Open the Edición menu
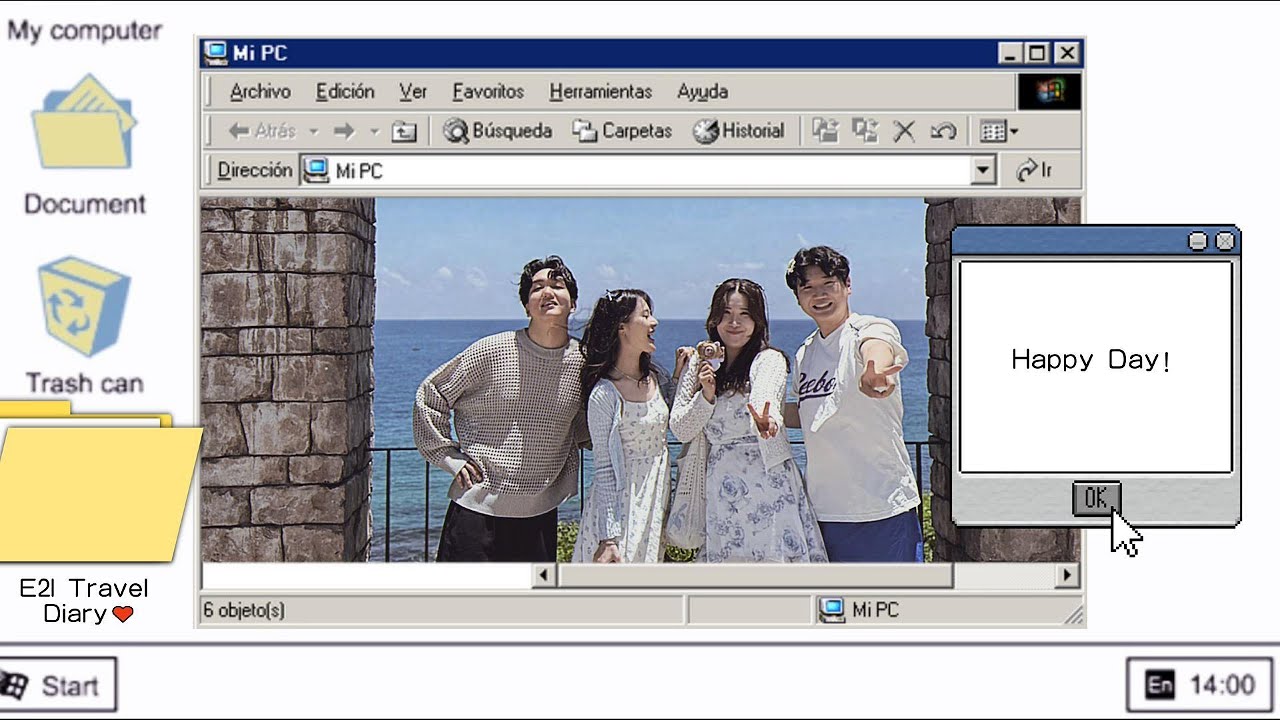The height and width of the screenshot is (720, 1280). click(345, 91)
